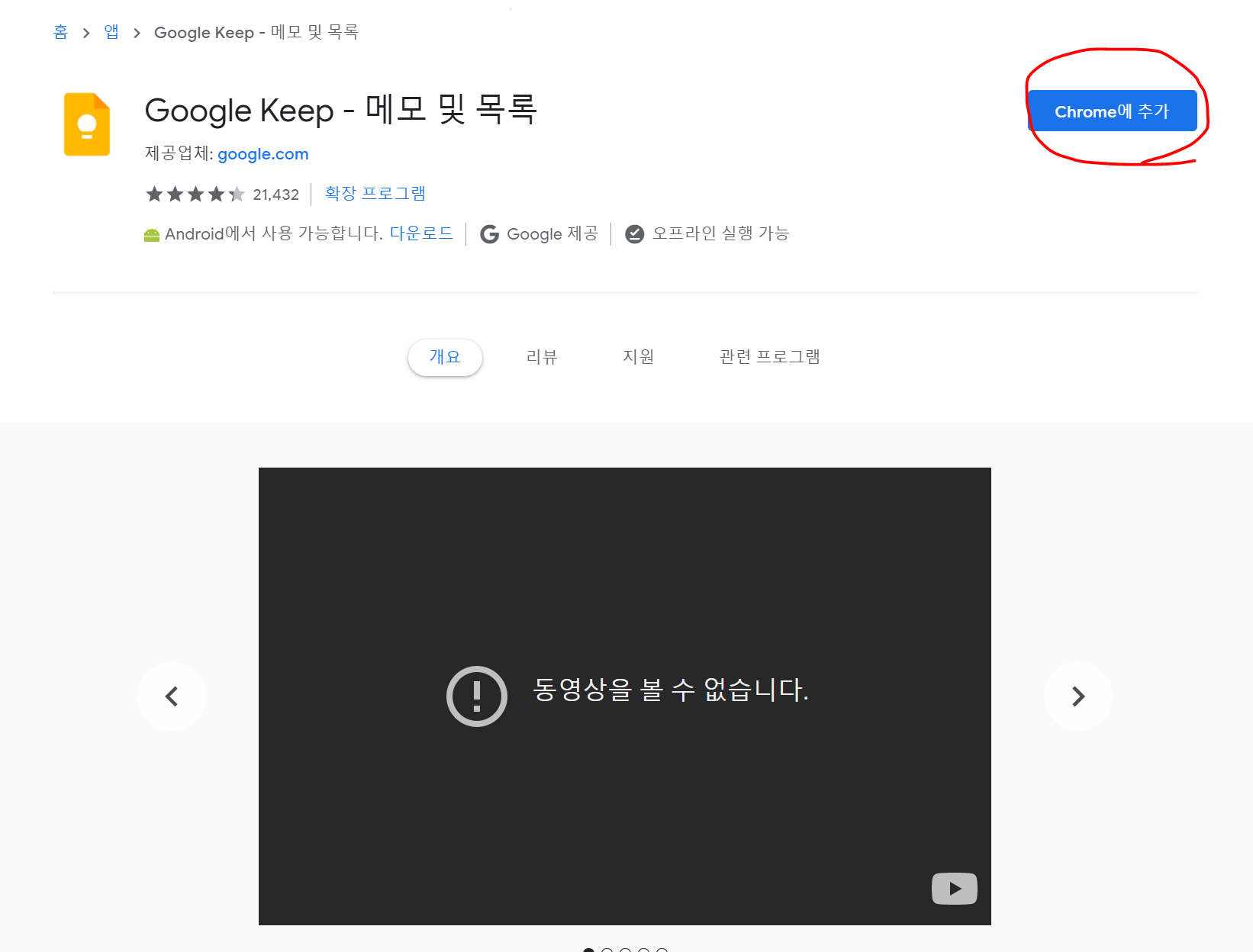
Task: Click the star rating icons
Action: pos(195,195)
